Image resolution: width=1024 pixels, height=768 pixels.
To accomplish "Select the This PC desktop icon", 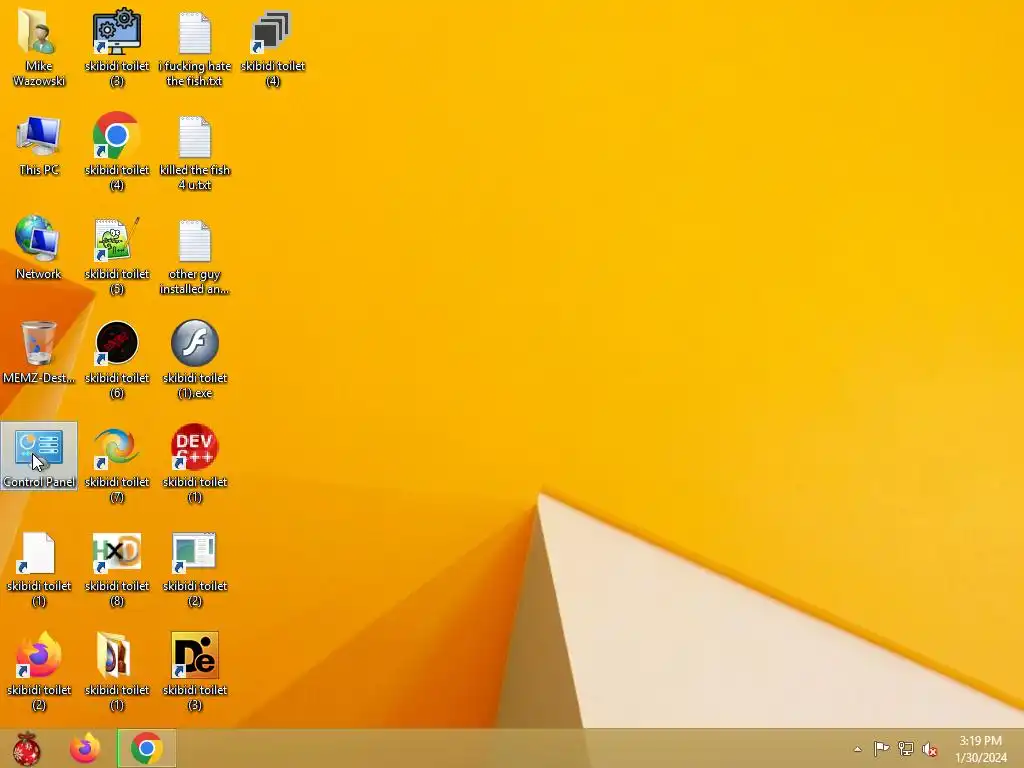I will click(39, 145).
